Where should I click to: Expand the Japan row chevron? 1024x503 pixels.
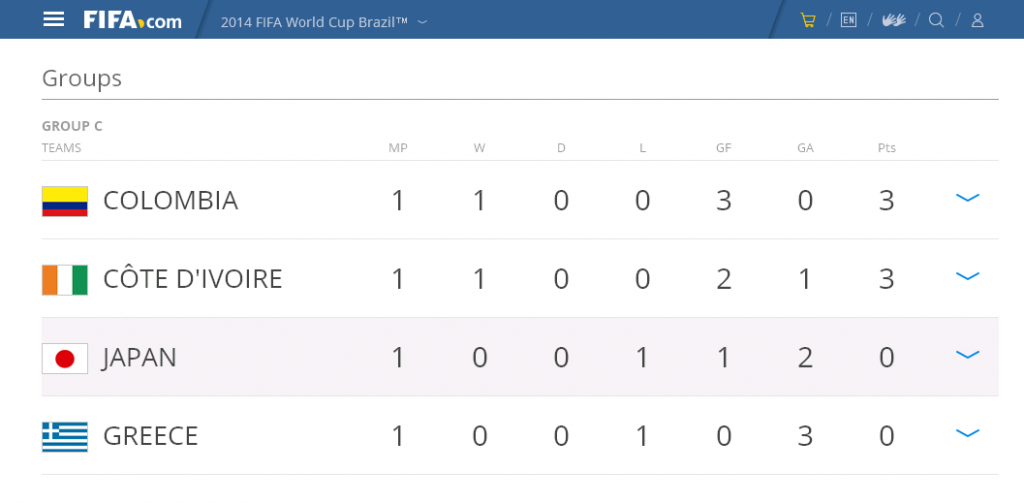coord(967,354)
